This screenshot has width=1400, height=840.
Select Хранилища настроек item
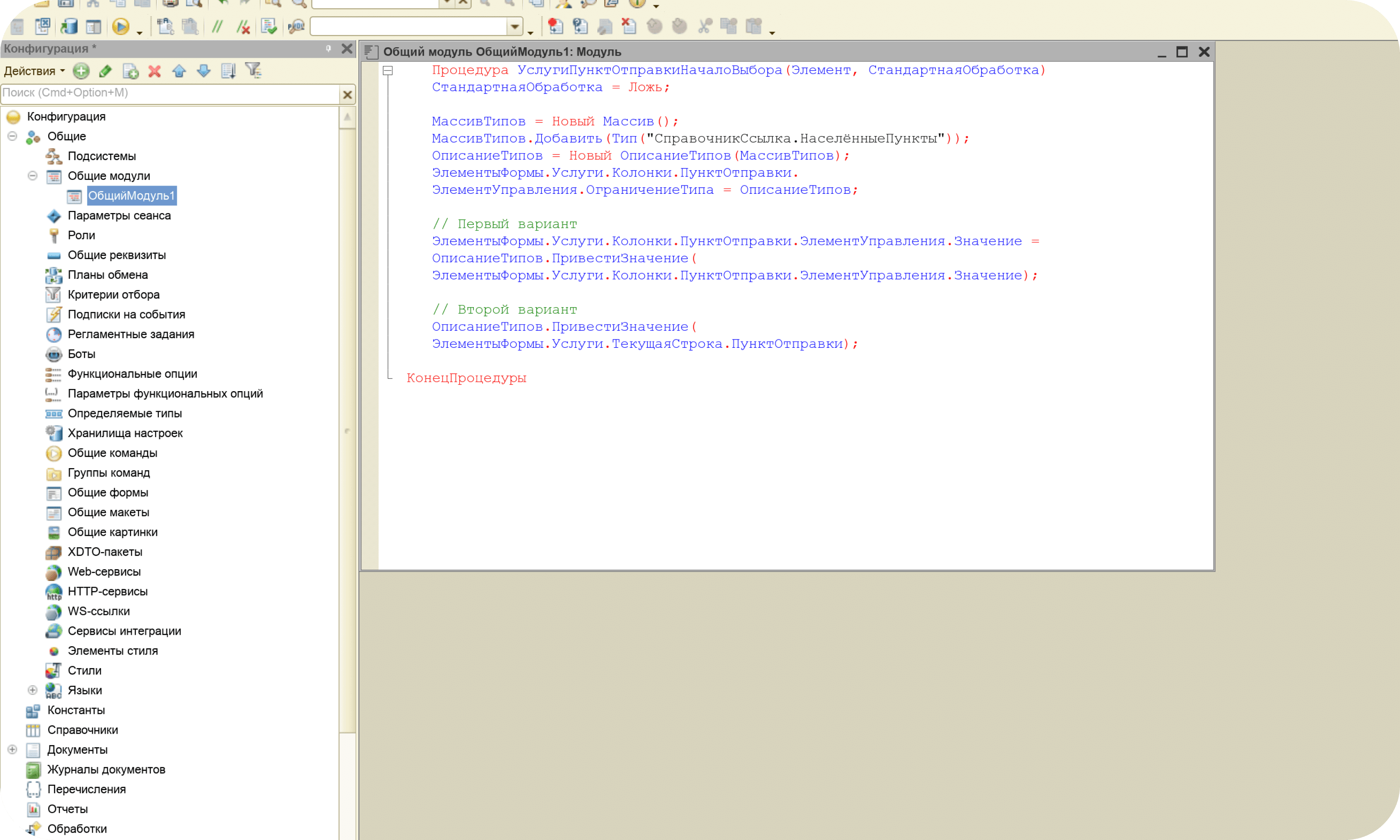click(x=126, y=434)
